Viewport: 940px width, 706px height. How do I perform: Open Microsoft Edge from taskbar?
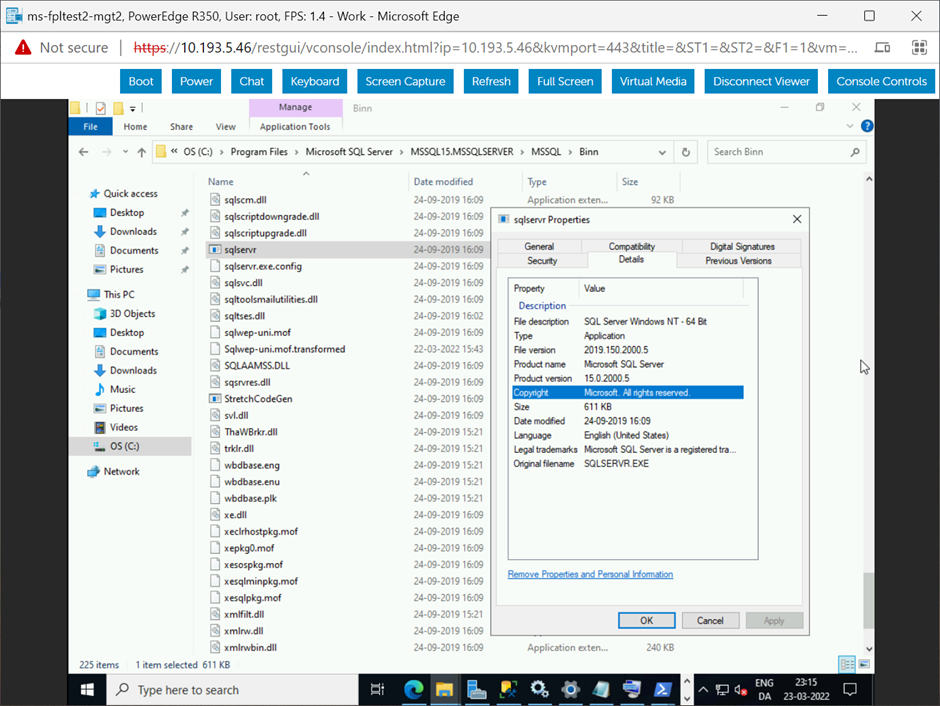point(413,690)
